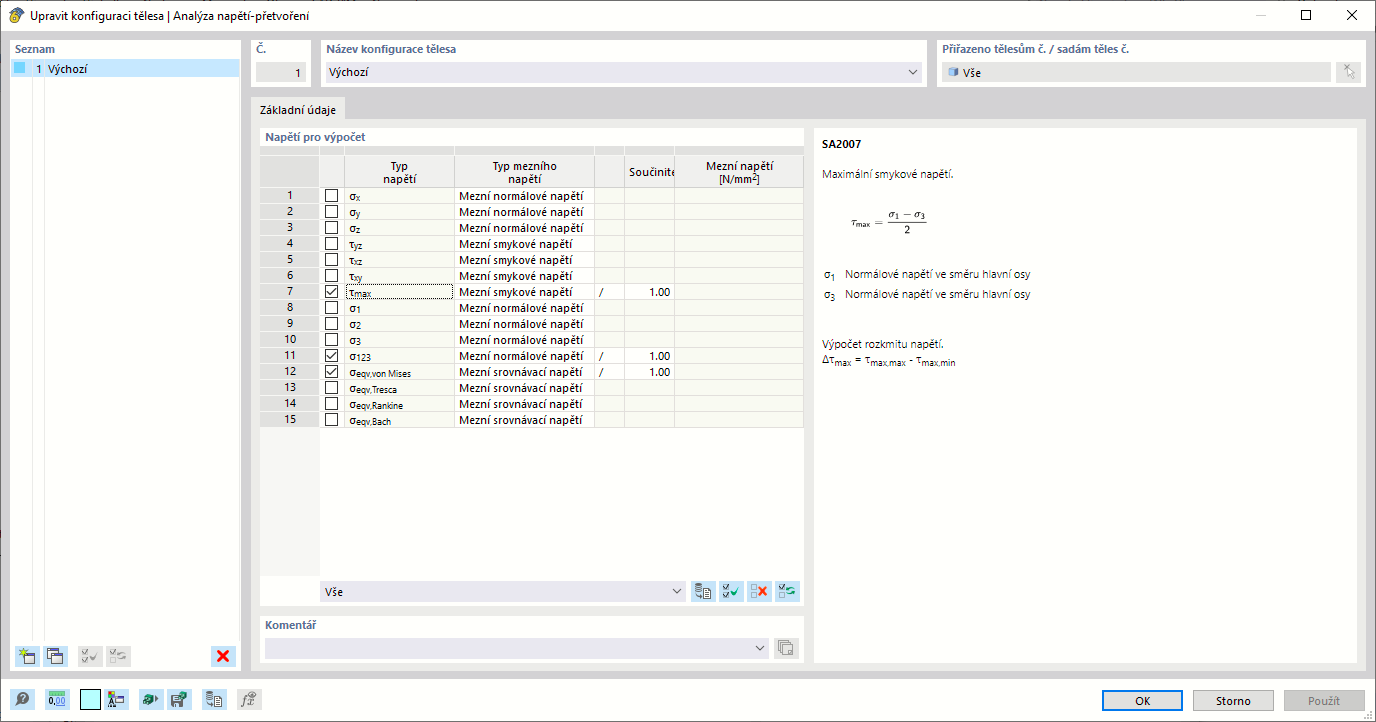Uncheck the τmax stress checkbox
Screen dimensions: 1376x722
point(332,292)
